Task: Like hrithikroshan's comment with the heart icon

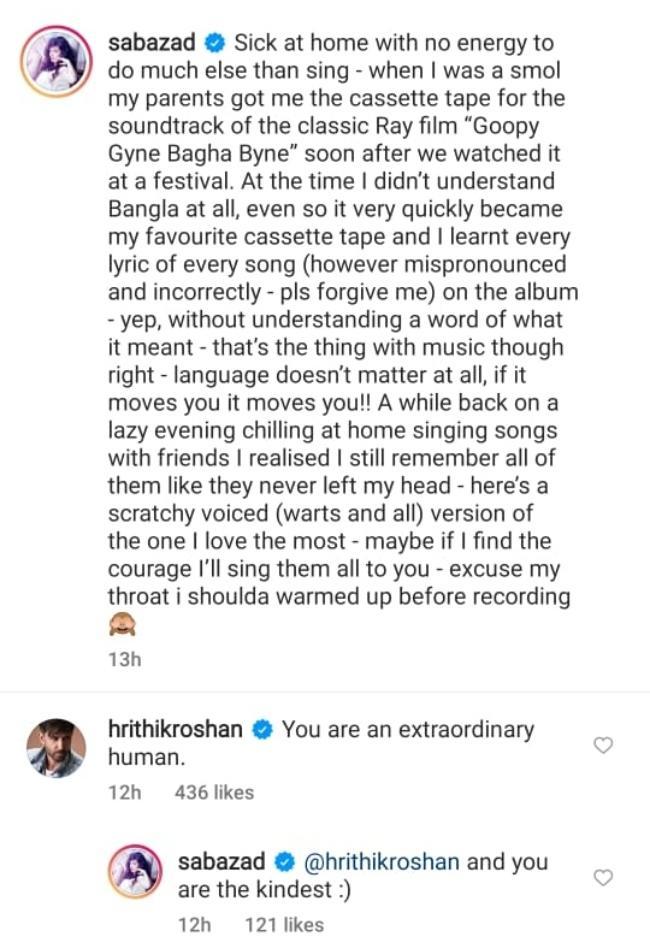Action: pos(602,745)
